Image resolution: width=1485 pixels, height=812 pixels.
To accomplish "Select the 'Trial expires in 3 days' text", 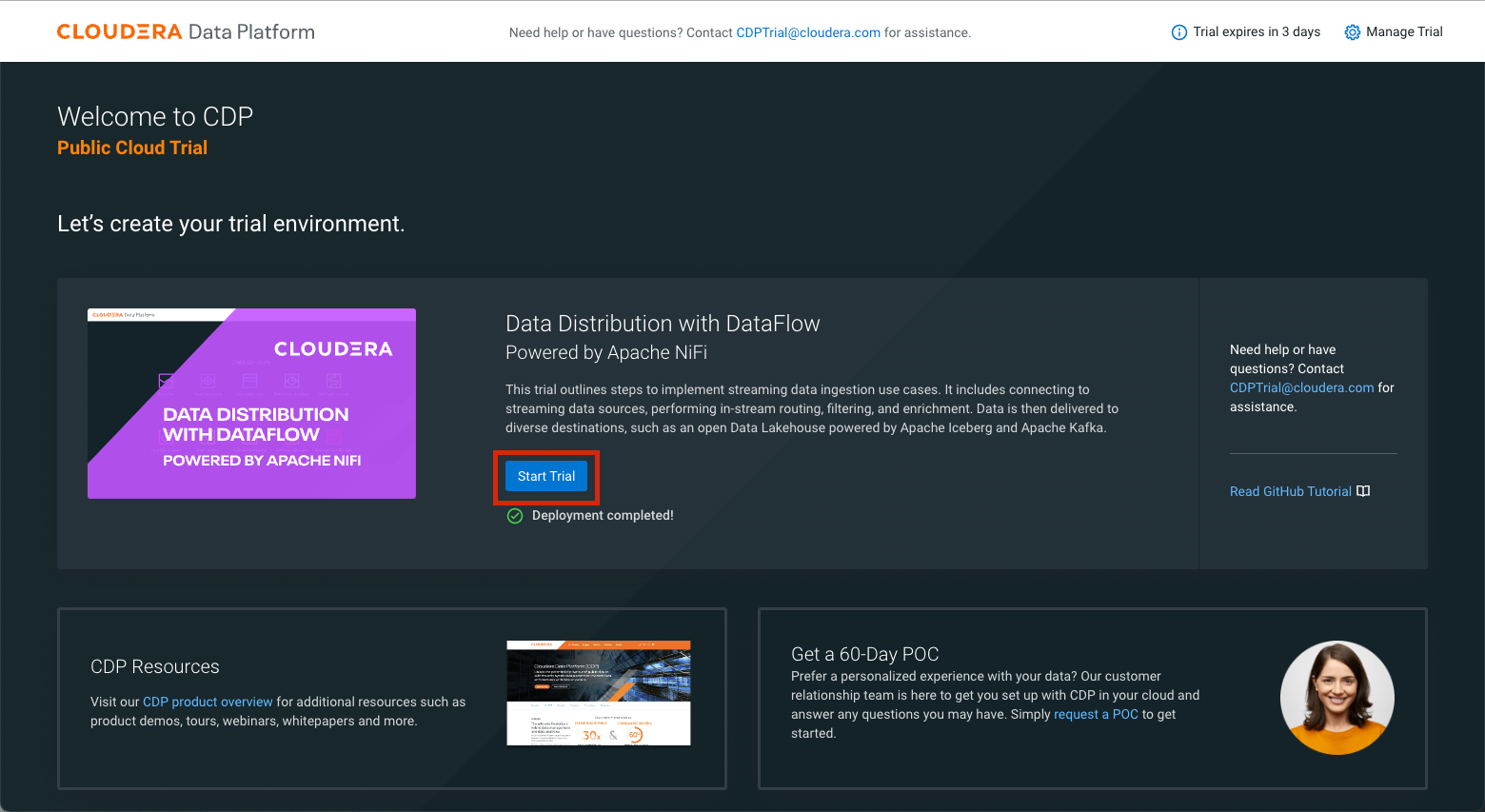I will click(x=1257, y=31).
